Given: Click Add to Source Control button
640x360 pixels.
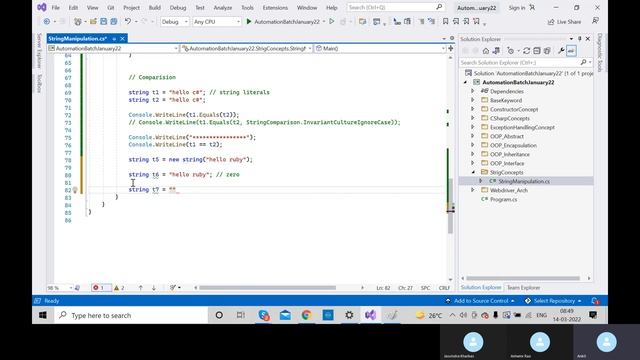Looking at the screenshot, I should (x=480, y=301).
